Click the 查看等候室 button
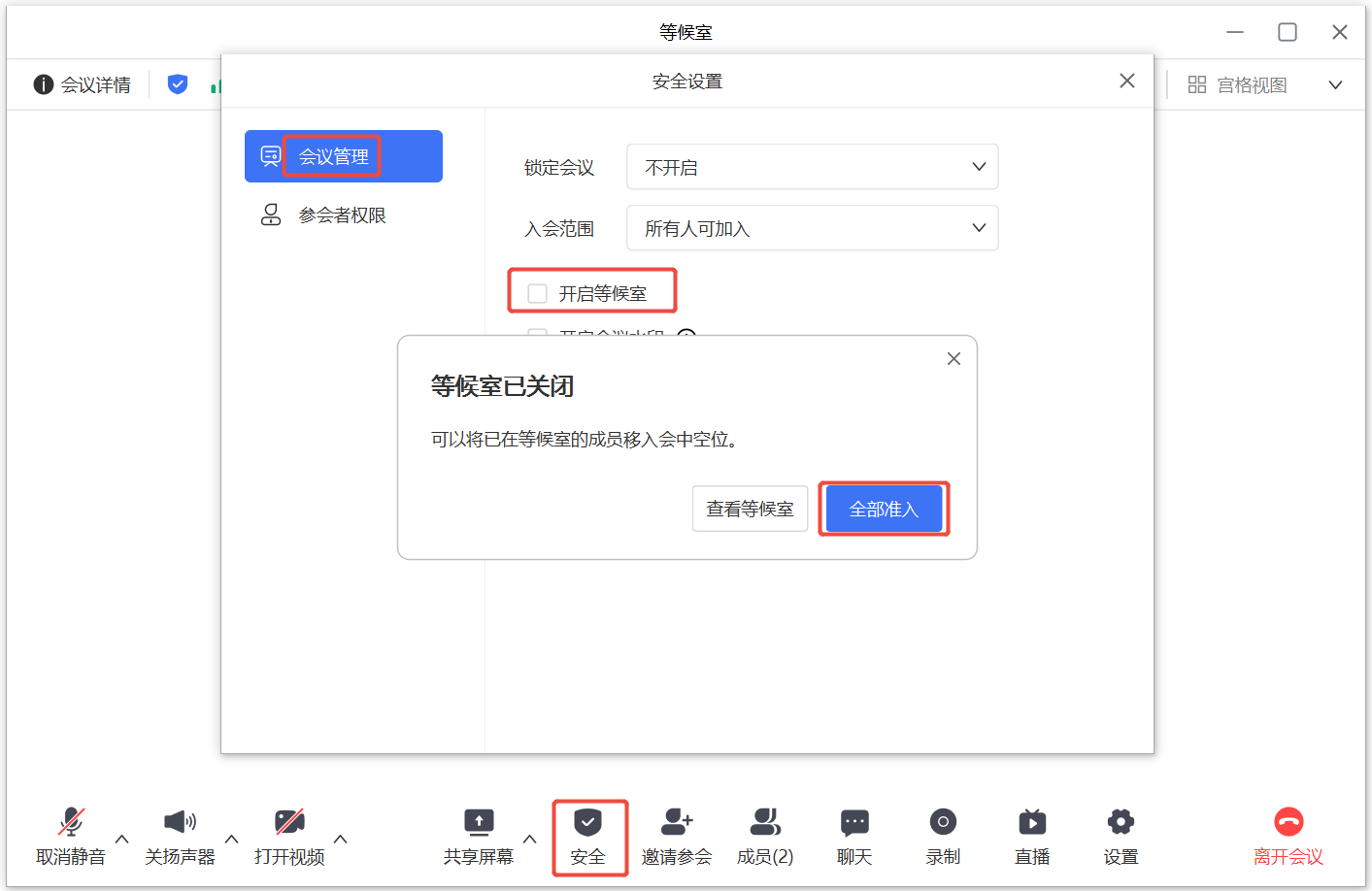1372x891 pixels. tap(750, 509)
